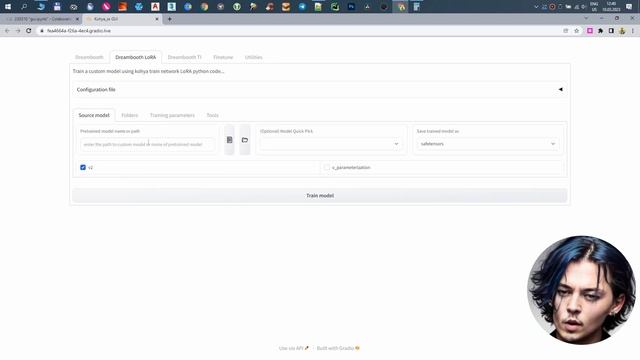Bookmark this page with the star icon
Image resolution: width=640 pixels, height=360 pixels.
[x=577, y=31]
